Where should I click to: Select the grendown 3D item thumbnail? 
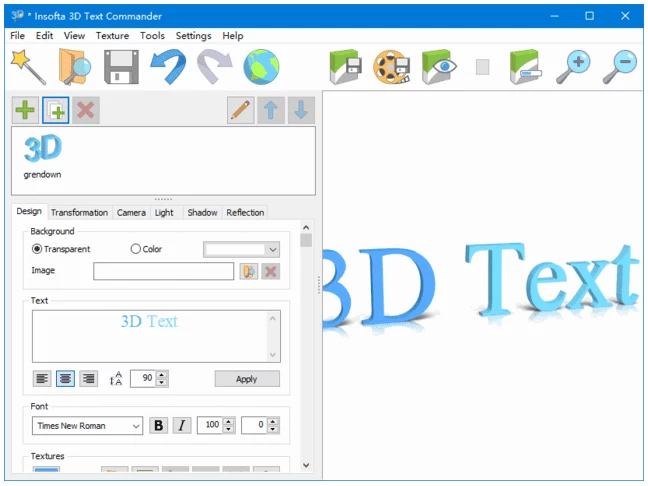[x=42, y=154]
